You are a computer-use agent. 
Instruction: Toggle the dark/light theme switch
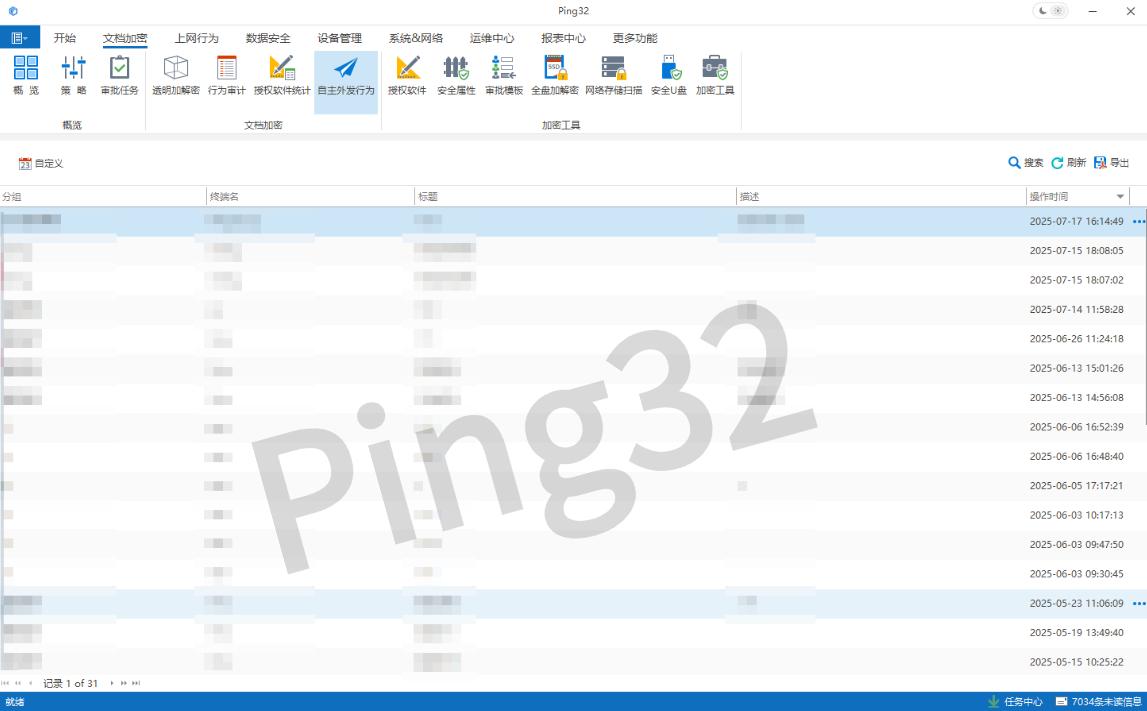1050,11
